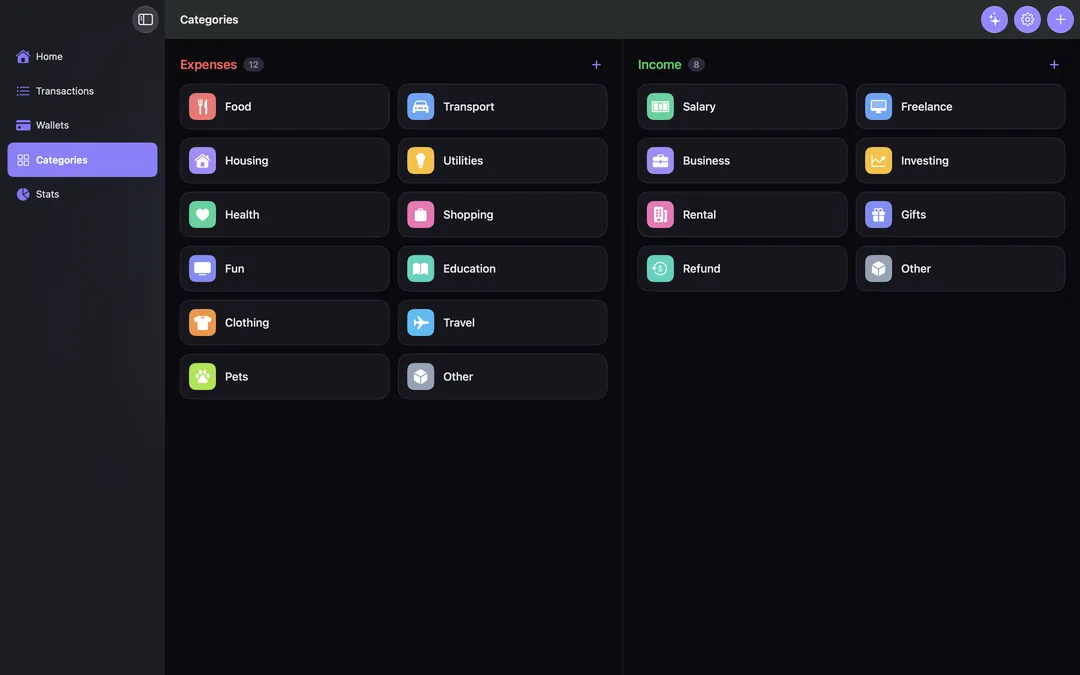This screenshot has width=1080, height=675.
Task: Select the Travel label text
Action: [459, 322]
